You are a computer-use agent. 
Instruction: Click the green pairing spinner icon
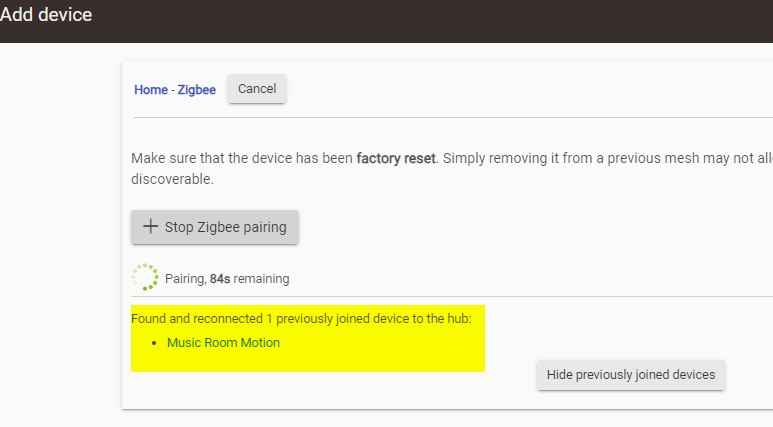coord(145,277)
